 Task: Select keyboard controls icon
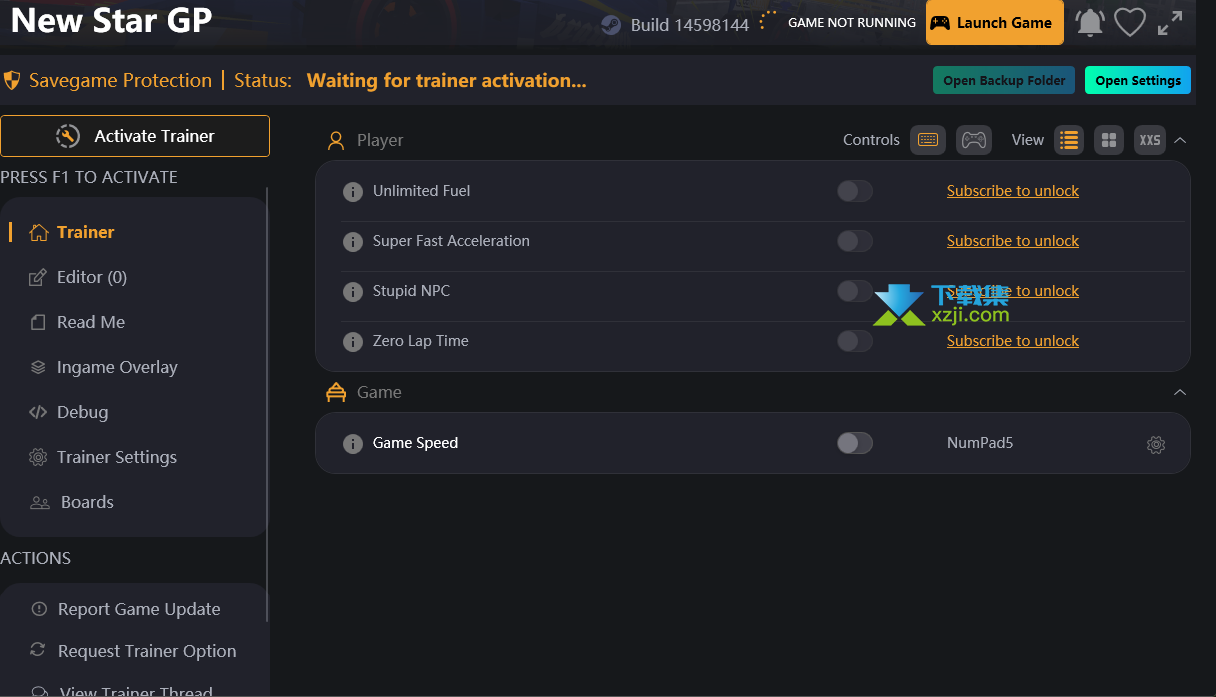(x=928, y=140)
